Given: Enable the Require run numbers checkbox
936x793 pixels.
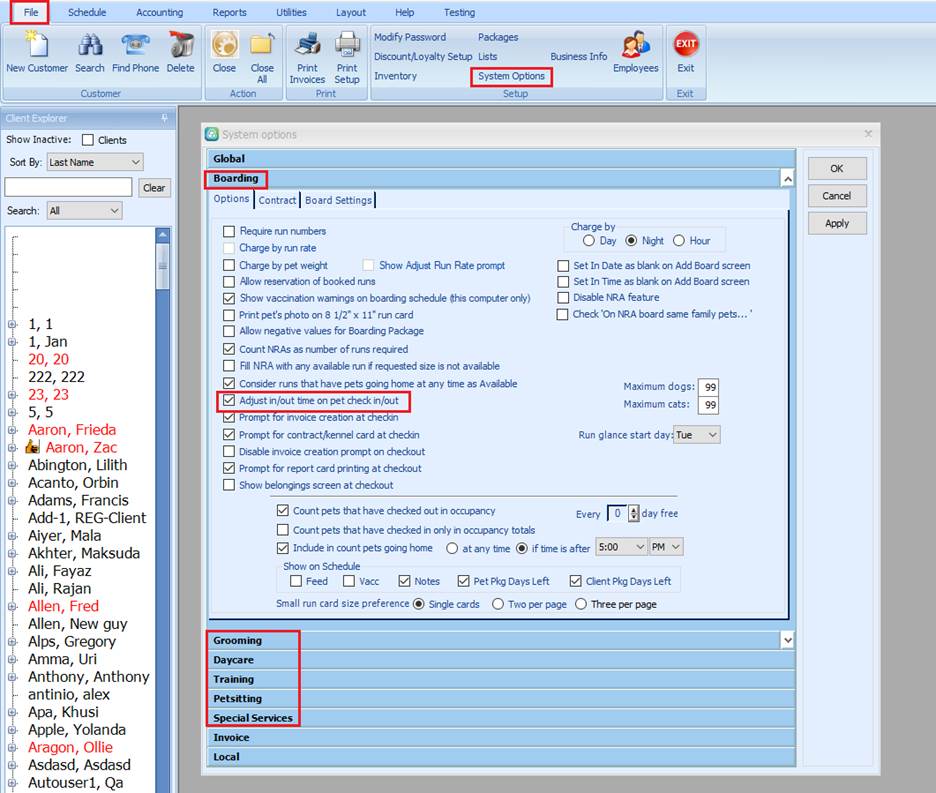Looking at the screenshot, I should click(229, 231).
